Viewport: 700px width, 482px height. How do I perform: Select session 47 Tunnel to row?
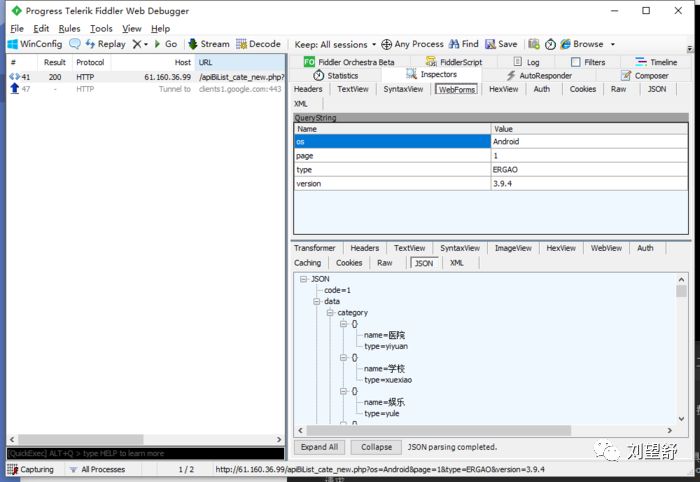146,89
